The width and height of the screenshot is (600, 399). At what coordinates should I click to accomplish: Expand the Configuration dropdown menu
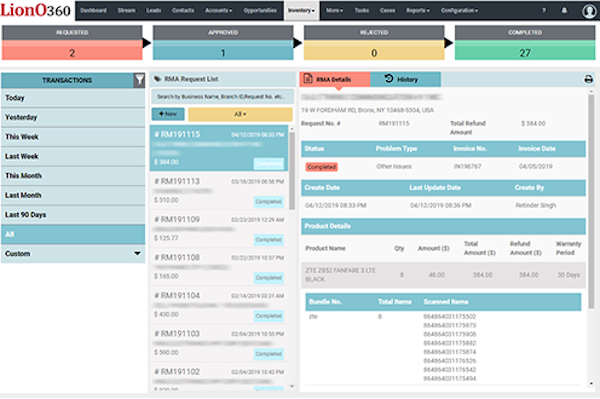click(x=459, y=10)
